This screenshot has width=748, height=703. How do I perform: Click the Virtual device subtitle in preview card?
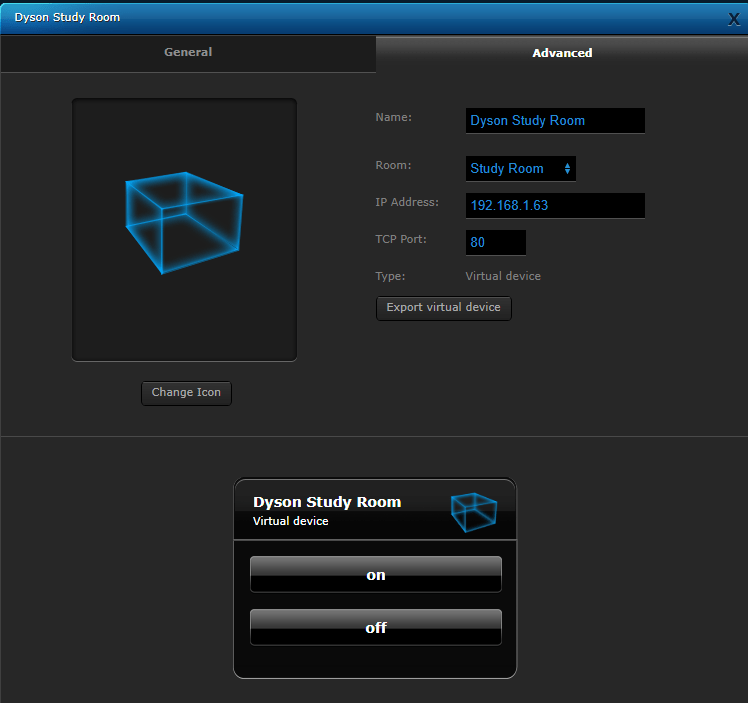coord(291,521)
